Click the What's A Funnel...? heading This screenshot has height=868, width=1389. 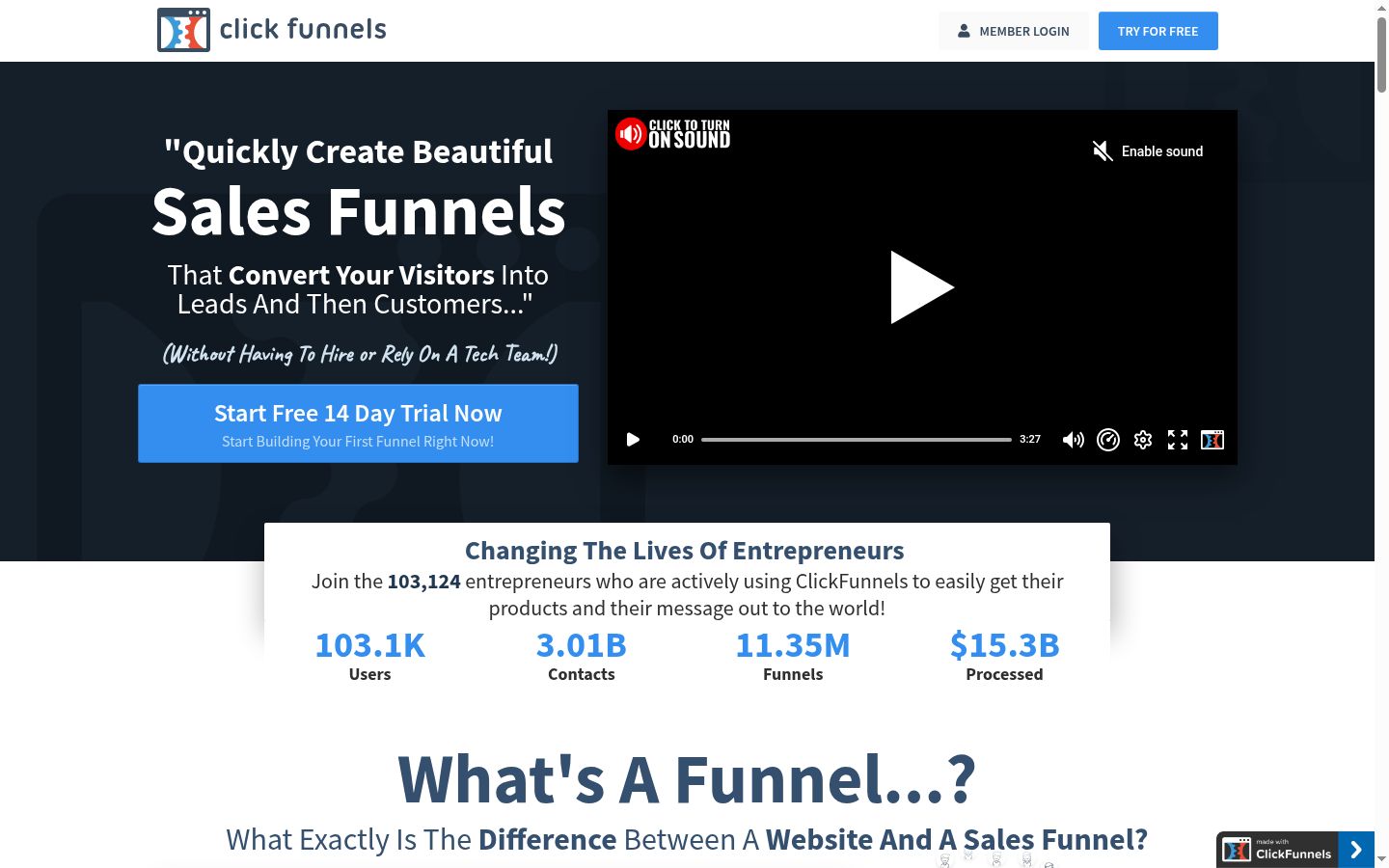(x=687, y=779)
